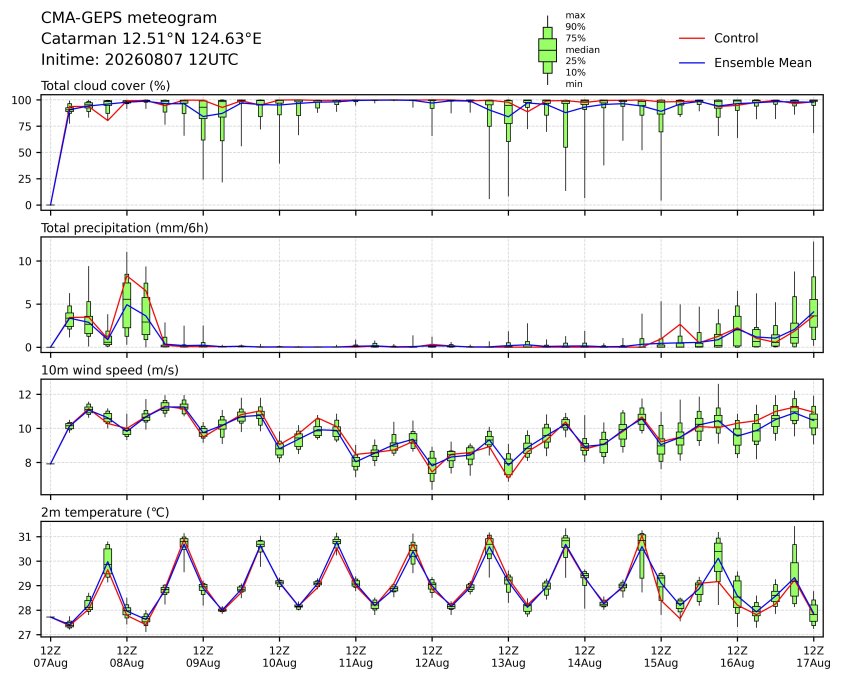Click the 'Total cloud cover (%)' panel title
842x680 pixels.
pos(106,85)
